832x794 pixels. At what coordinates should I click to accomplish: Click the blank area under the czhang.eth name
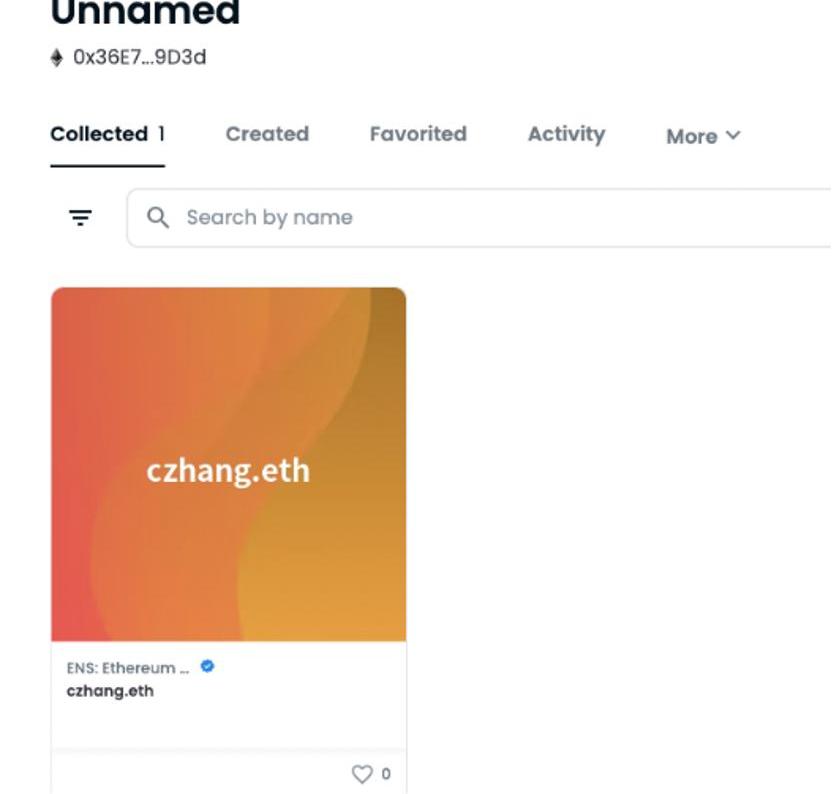[229, 724]
